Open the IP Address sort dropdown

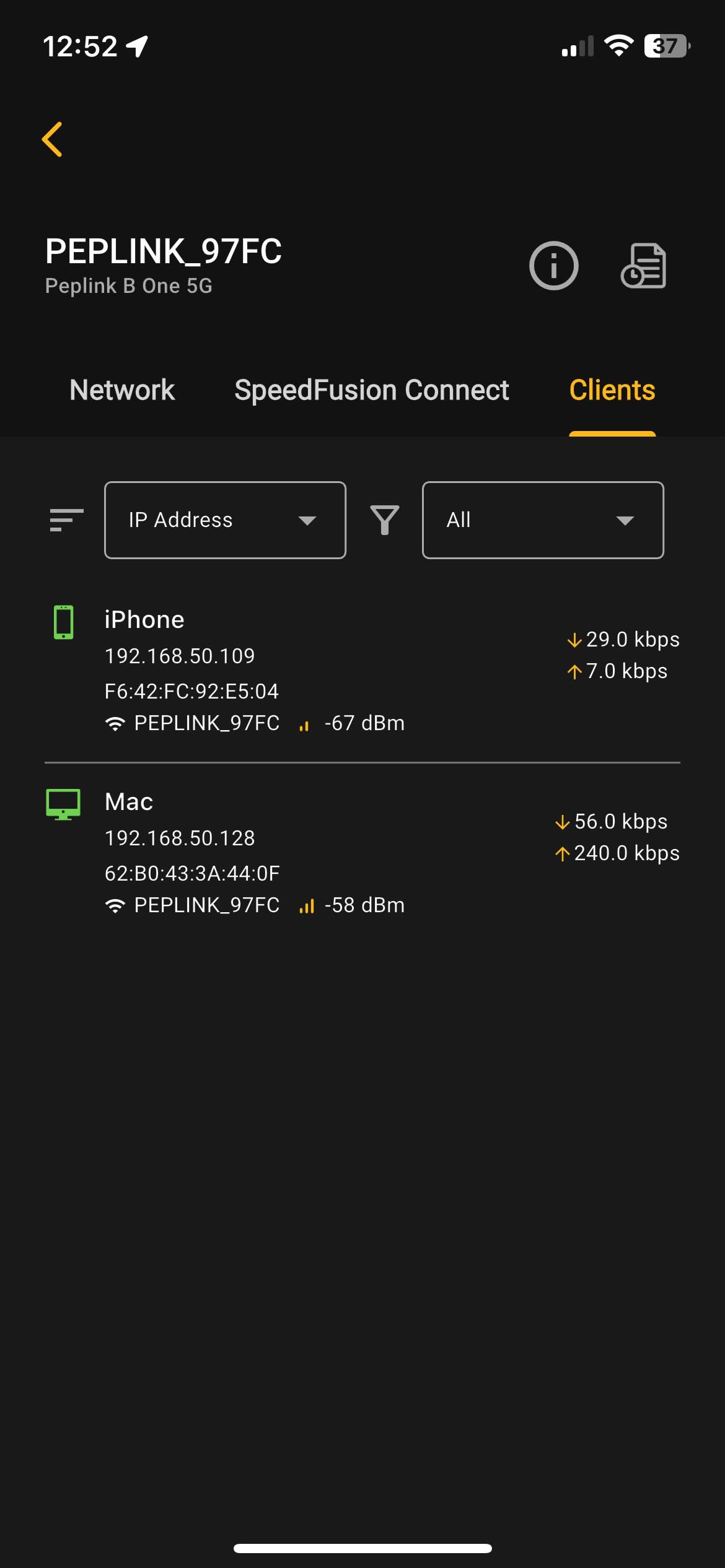225,520
